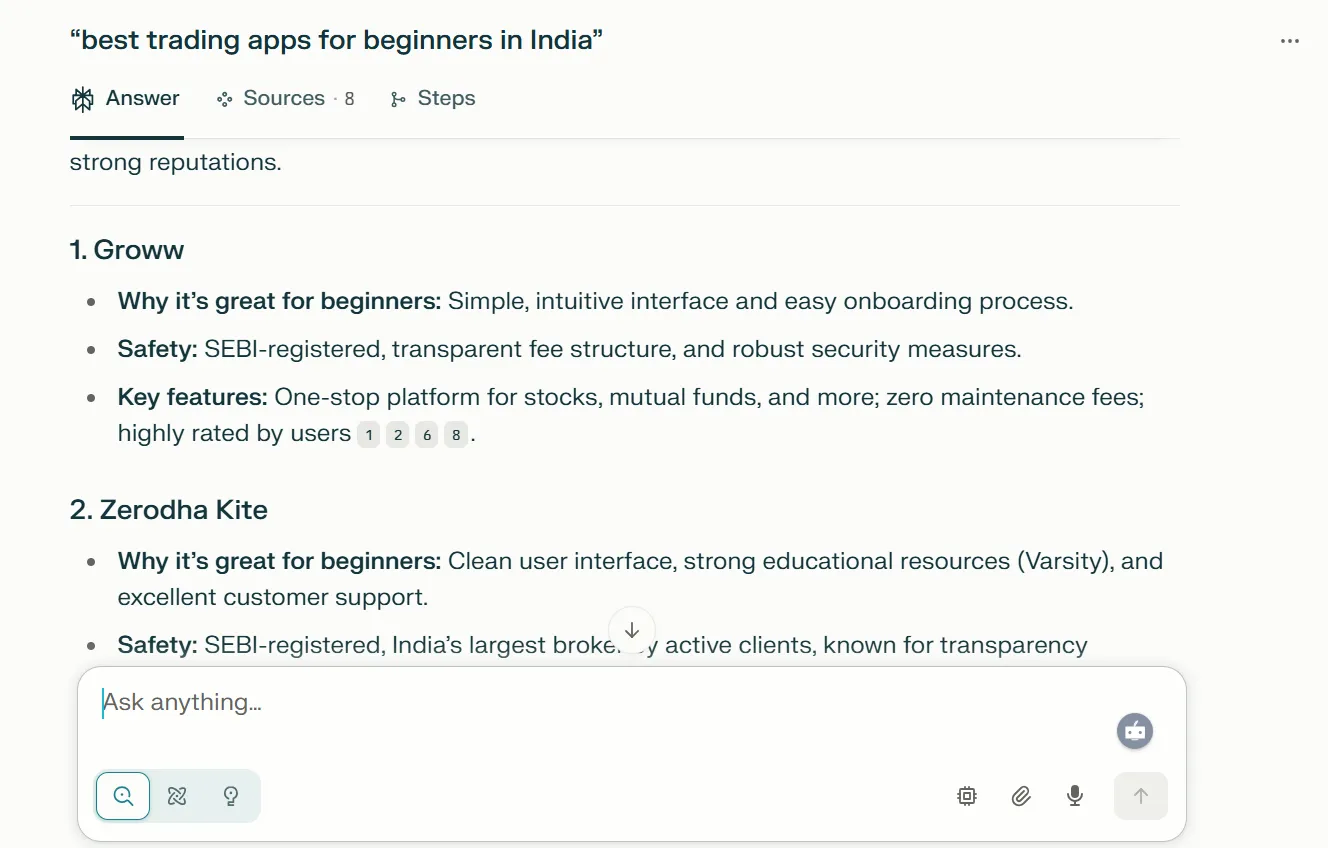Screen dimensions: 1328x848
Task: Attach a file with the paperclip icon
Action: tap(1021, 796)
